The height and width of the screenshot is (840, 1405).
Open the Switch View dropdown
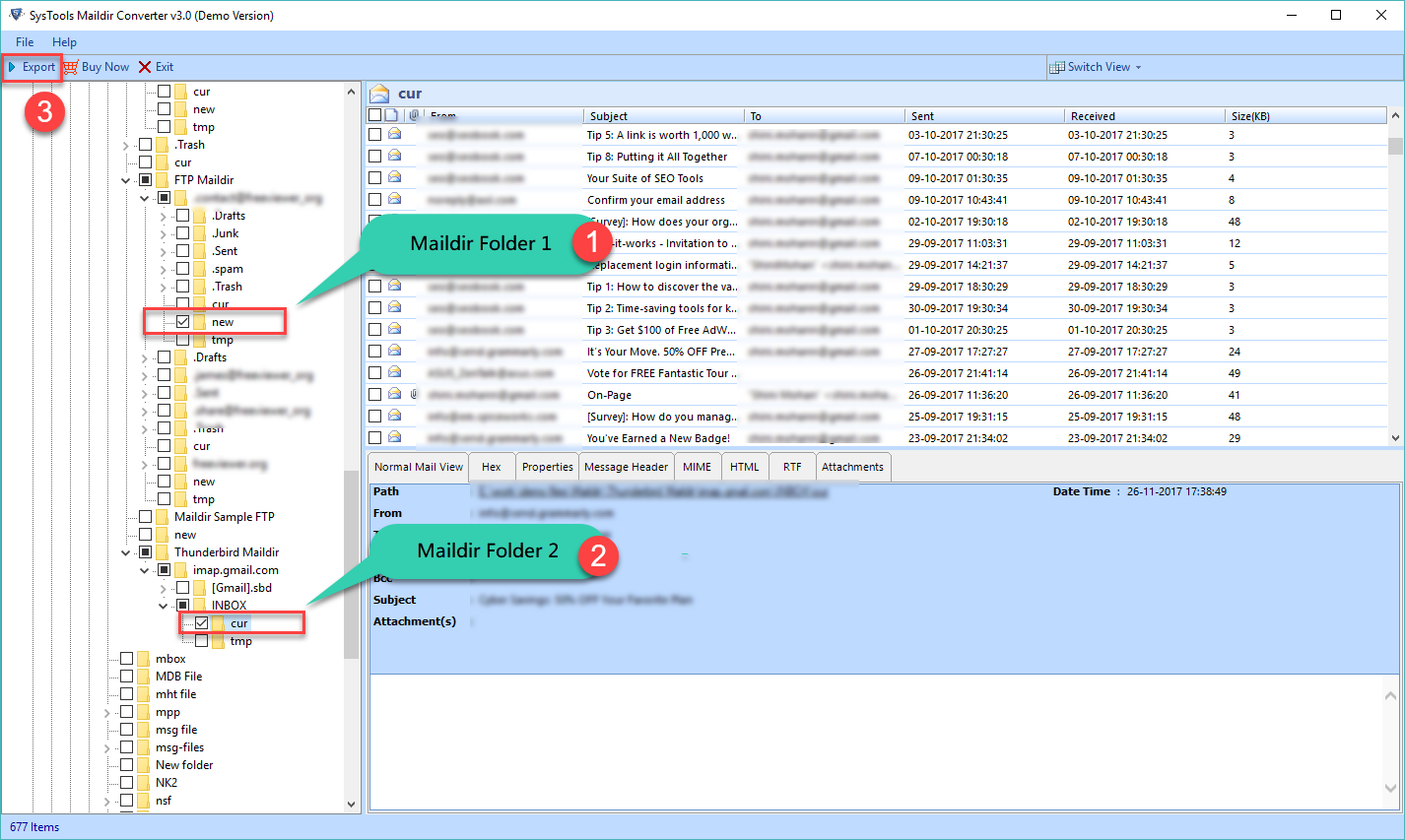point(1096,67)
